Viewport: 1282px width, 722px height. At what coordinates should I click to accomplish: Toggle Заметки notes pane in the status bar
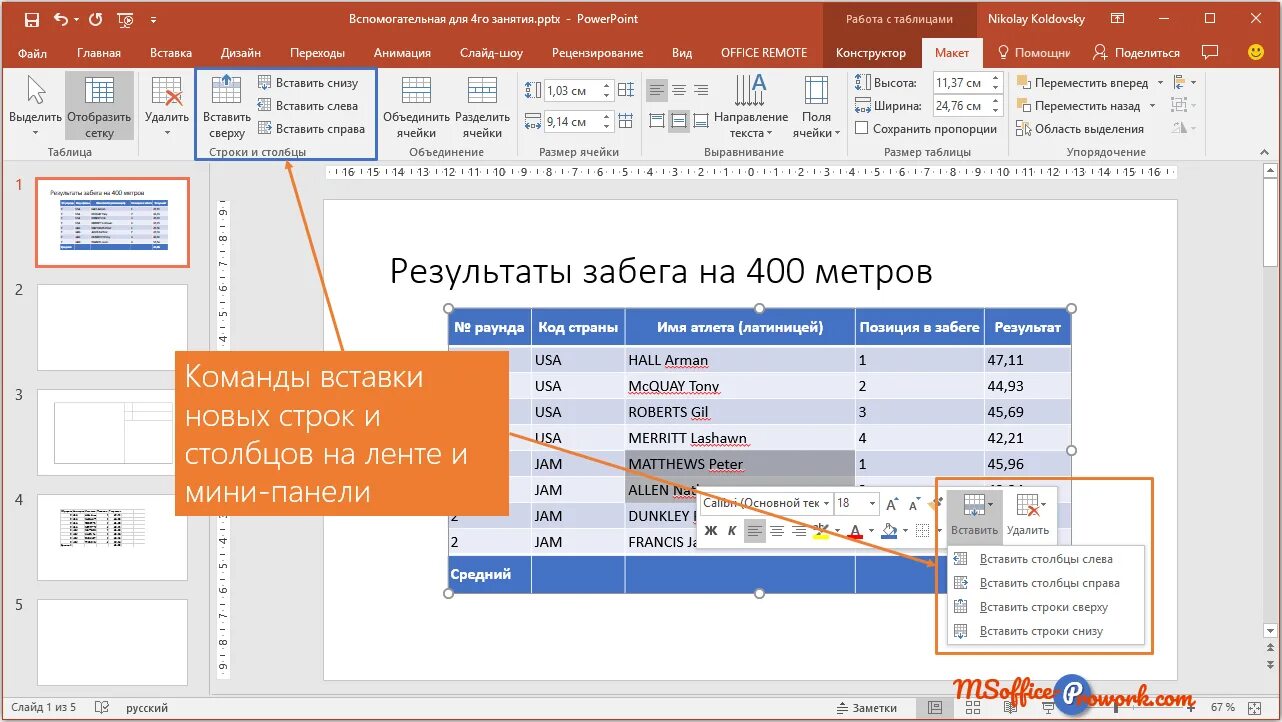click(865, 707)
